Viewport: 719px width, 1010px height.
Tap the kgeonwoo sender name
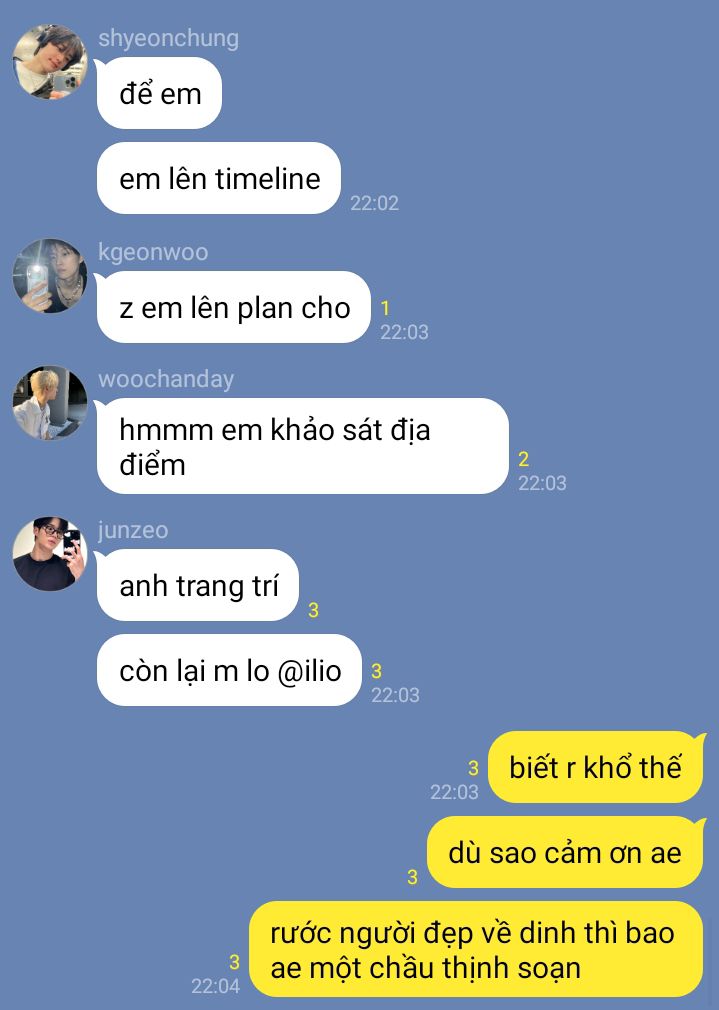point(153,252)
